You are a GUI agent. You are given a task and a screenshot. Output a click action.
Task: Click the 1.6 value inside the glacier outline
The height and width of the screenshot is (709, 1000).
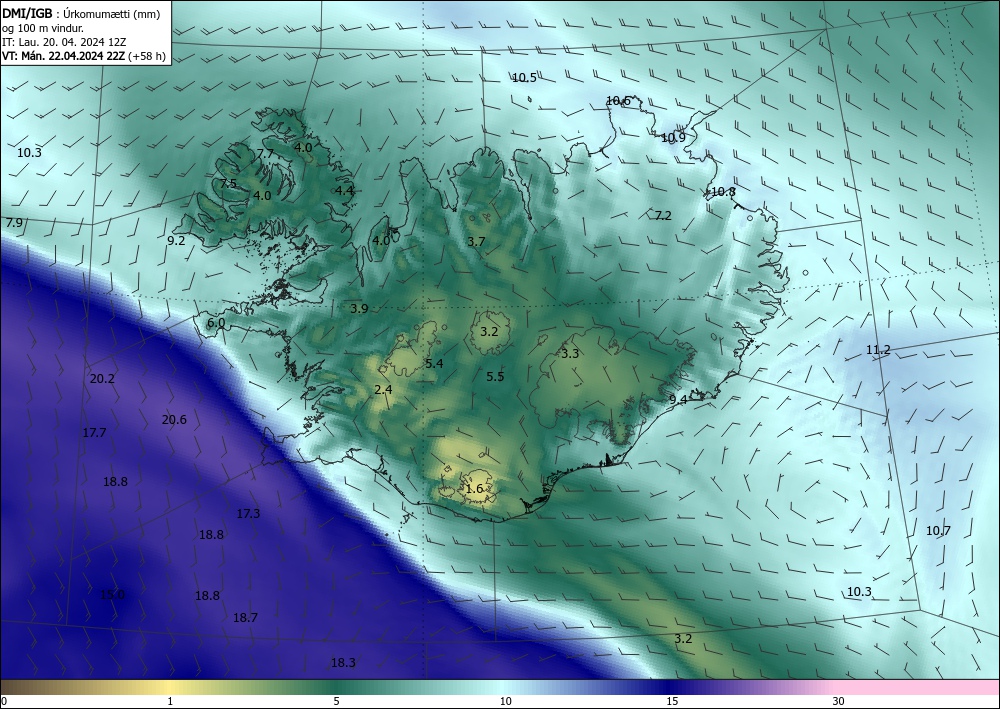click(475, 489)
